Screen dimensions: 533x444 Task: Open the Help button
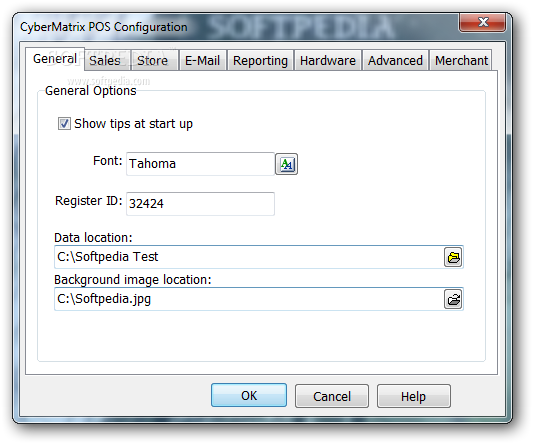click(414, 396)
